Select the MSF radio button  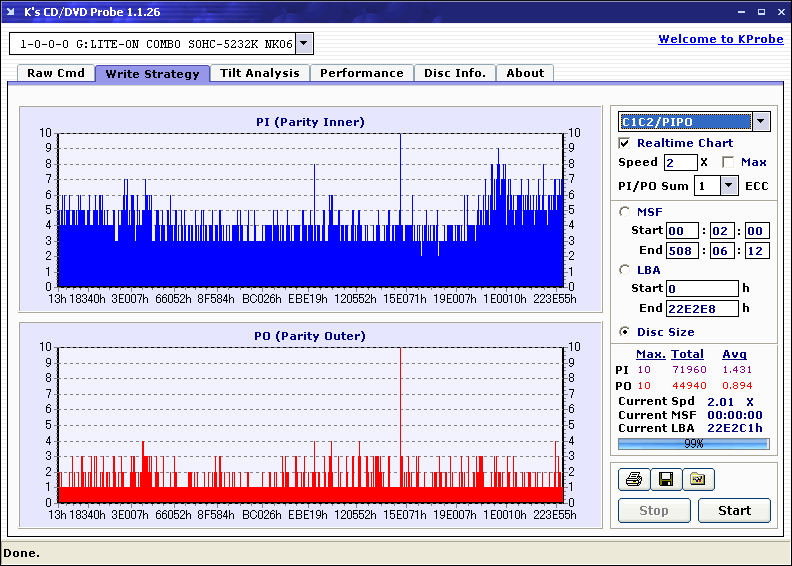[x=625, y=212]
